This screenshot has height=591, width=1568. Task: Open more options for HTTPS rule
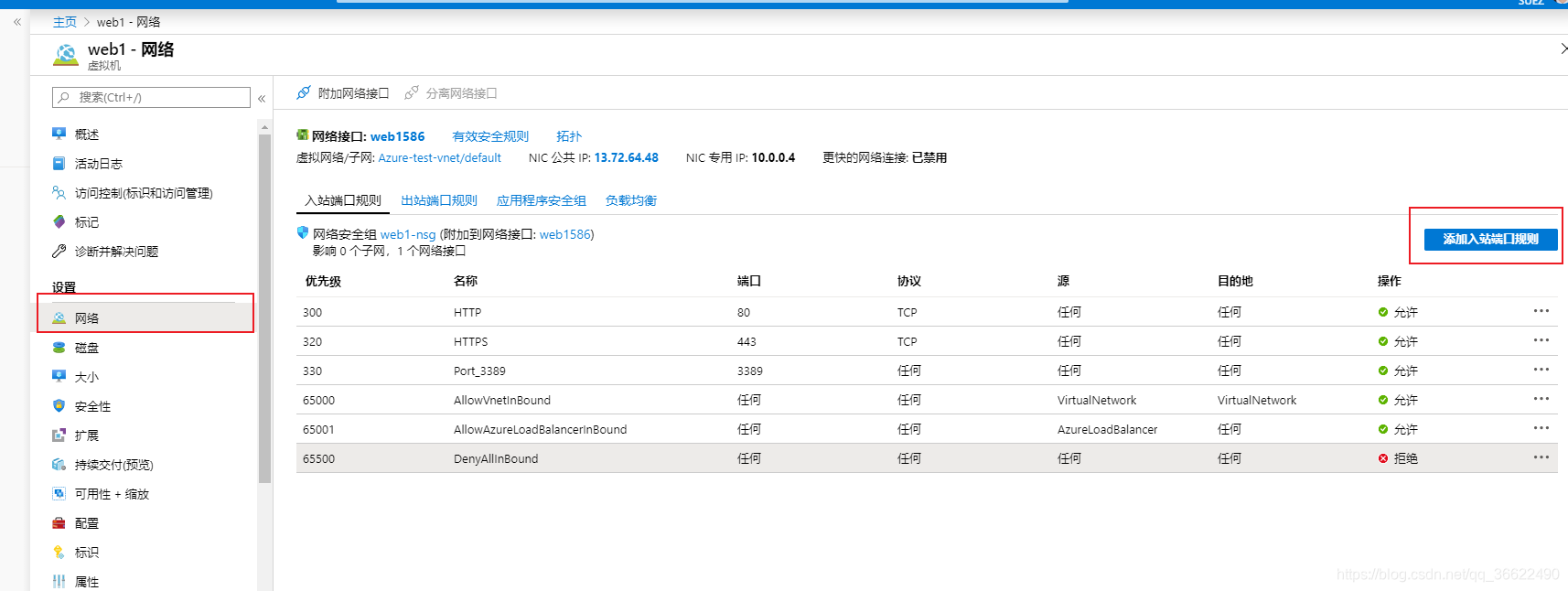pyautogui.click(x=1541, y=340)
